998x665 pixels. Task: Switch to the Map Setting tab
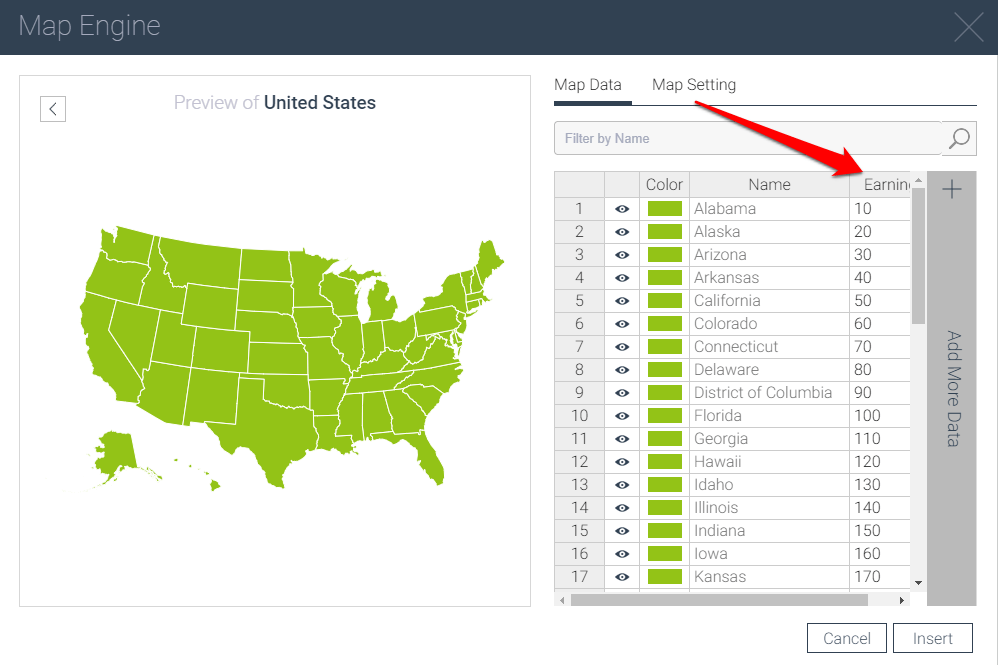click(x=694, y=85)
